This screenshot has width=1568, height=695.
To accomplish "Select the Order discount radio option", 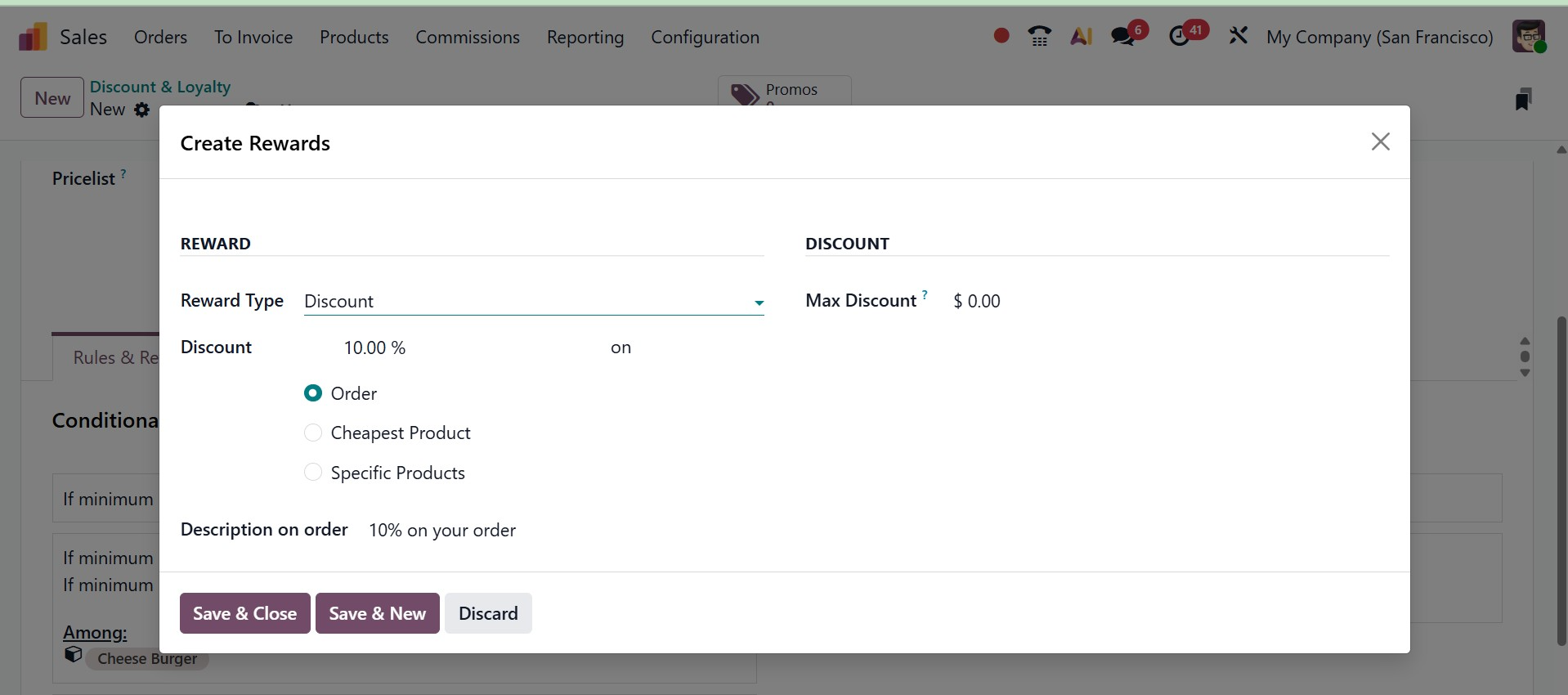I will coord(313,393).
